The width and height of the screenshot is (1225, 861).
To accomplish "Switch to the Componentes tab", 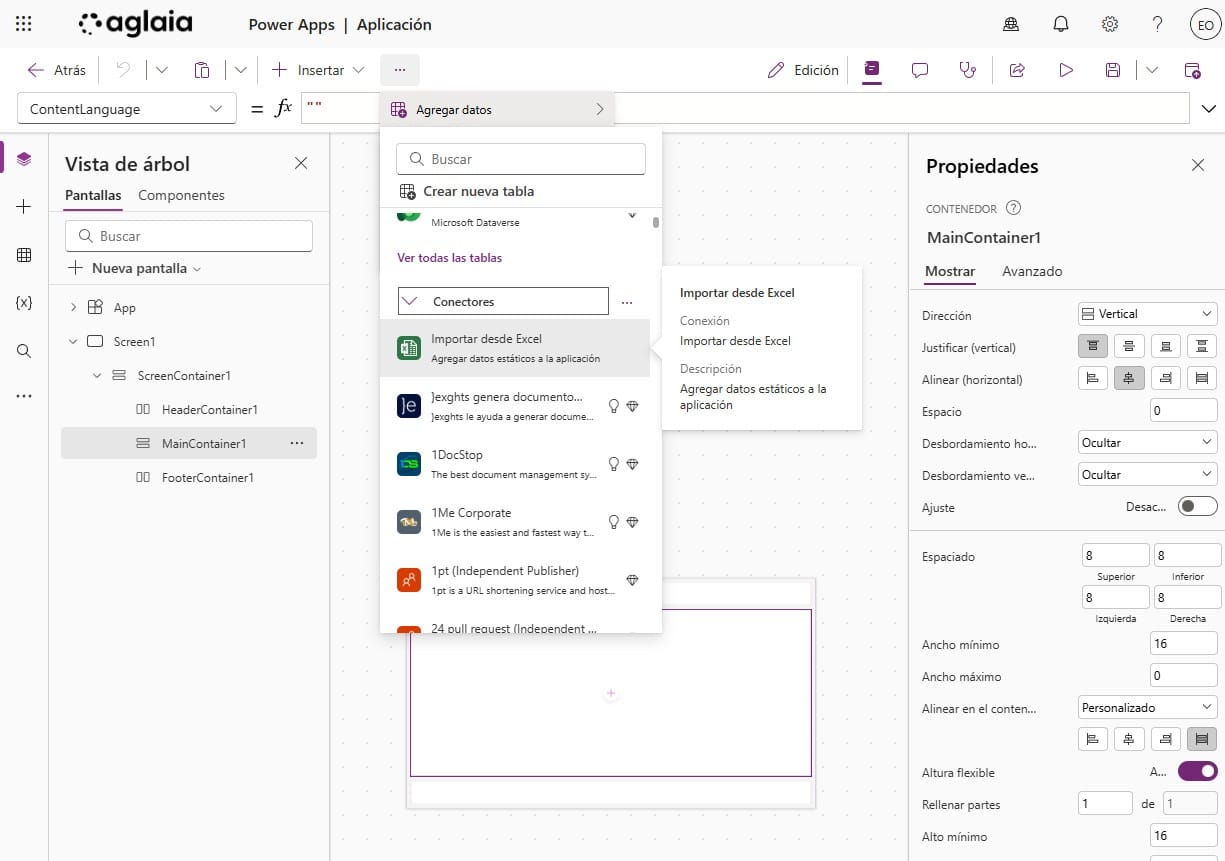I will (181, 195).
